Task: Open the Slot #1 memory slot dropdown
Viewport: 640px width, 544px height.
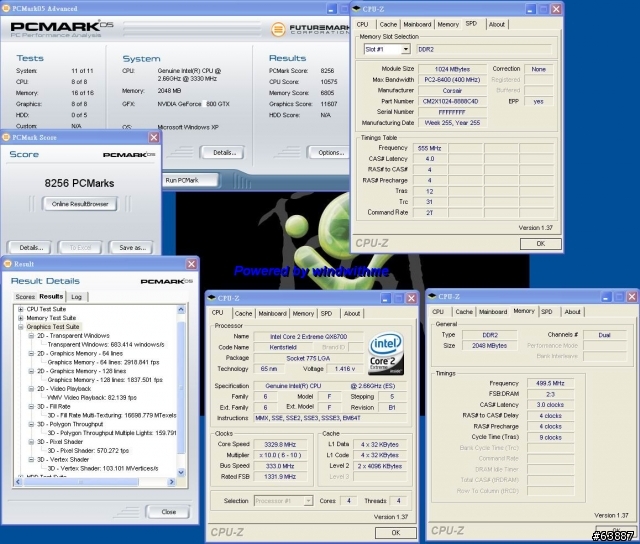Action: 405,49
